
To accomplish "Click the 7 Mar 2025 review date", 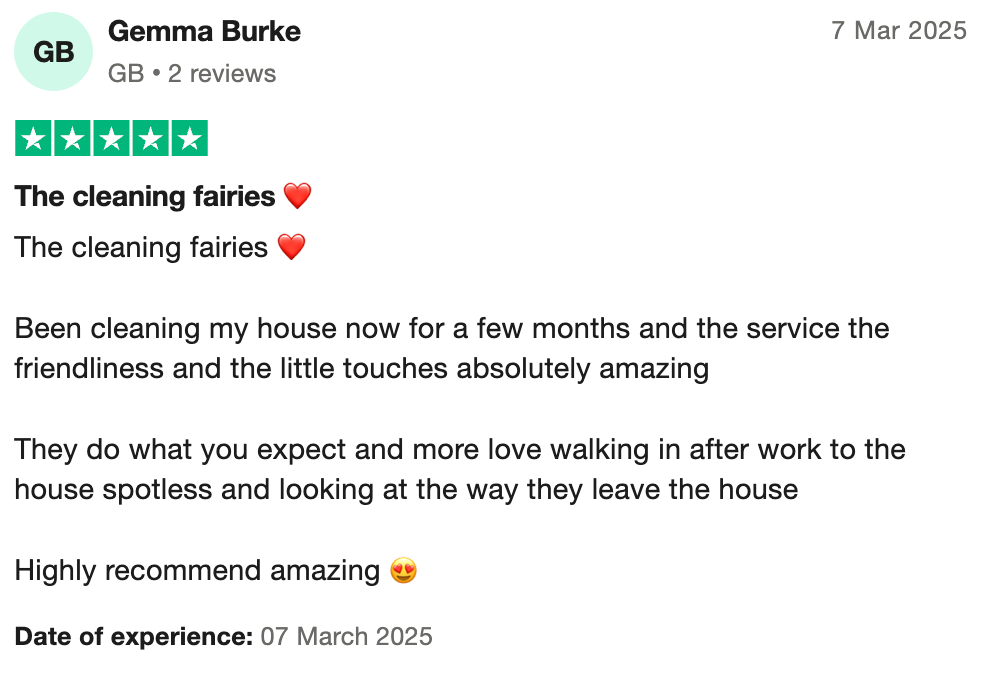I will click(x=899, y=30).
